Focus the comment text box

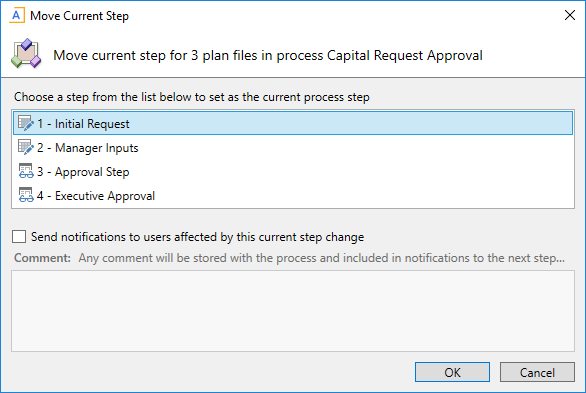pyautogui.click(x=293, y=311)
